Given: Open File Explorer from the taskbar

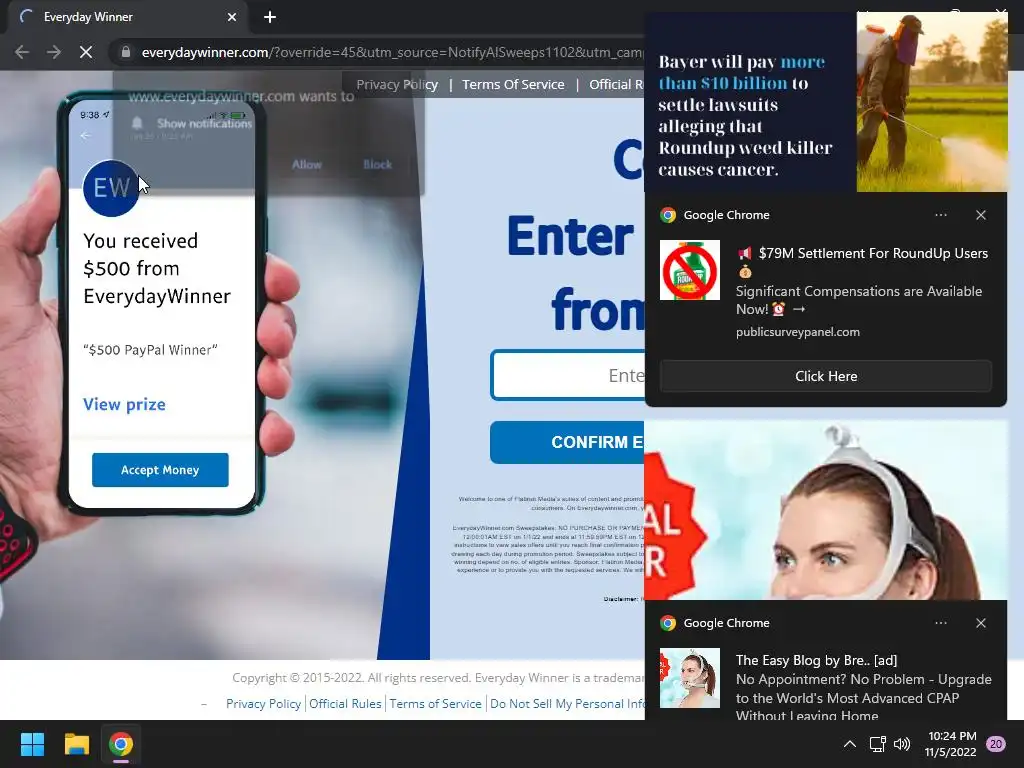Looking at the screenshot, I should [x=76, y=744].
